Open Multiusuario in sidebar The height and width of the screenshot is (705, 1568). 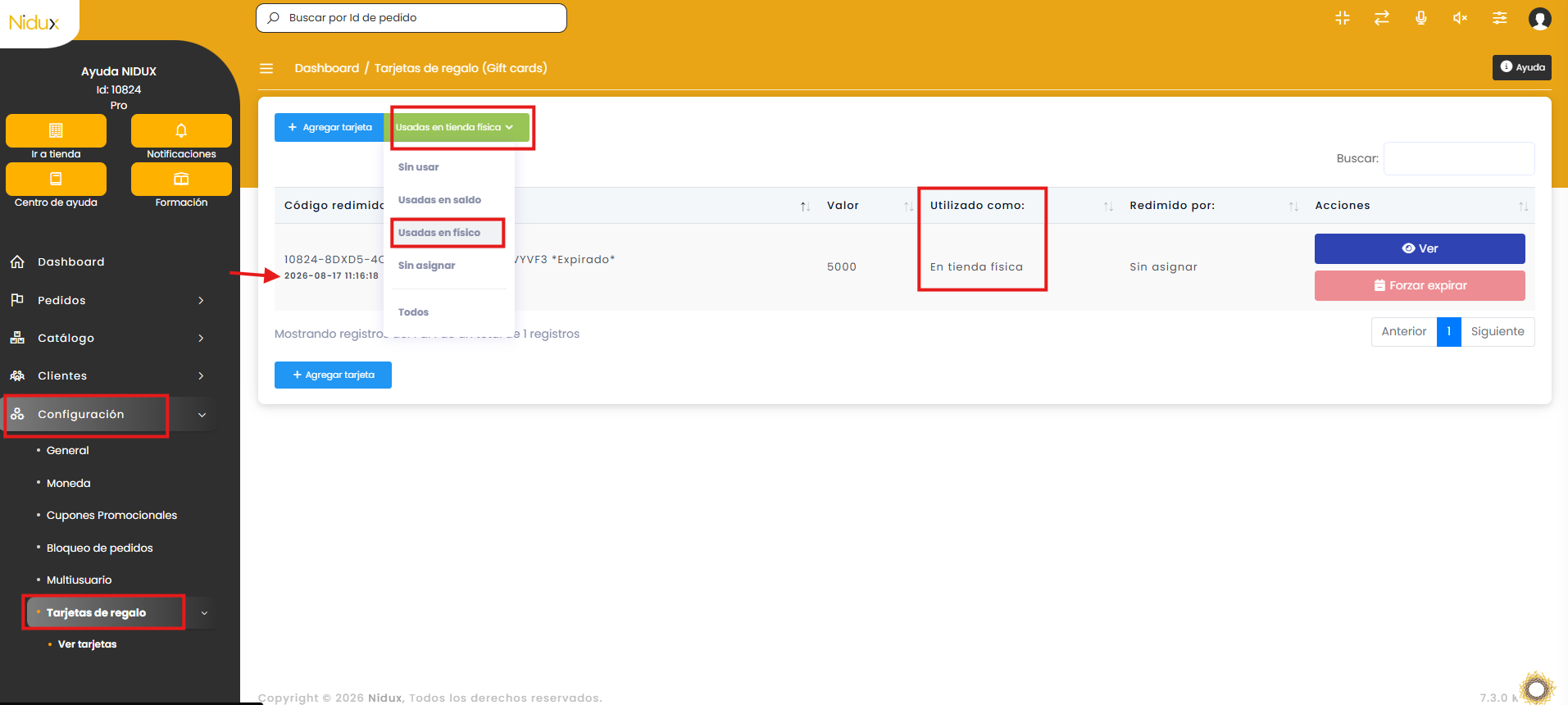[x=79, y=580]
